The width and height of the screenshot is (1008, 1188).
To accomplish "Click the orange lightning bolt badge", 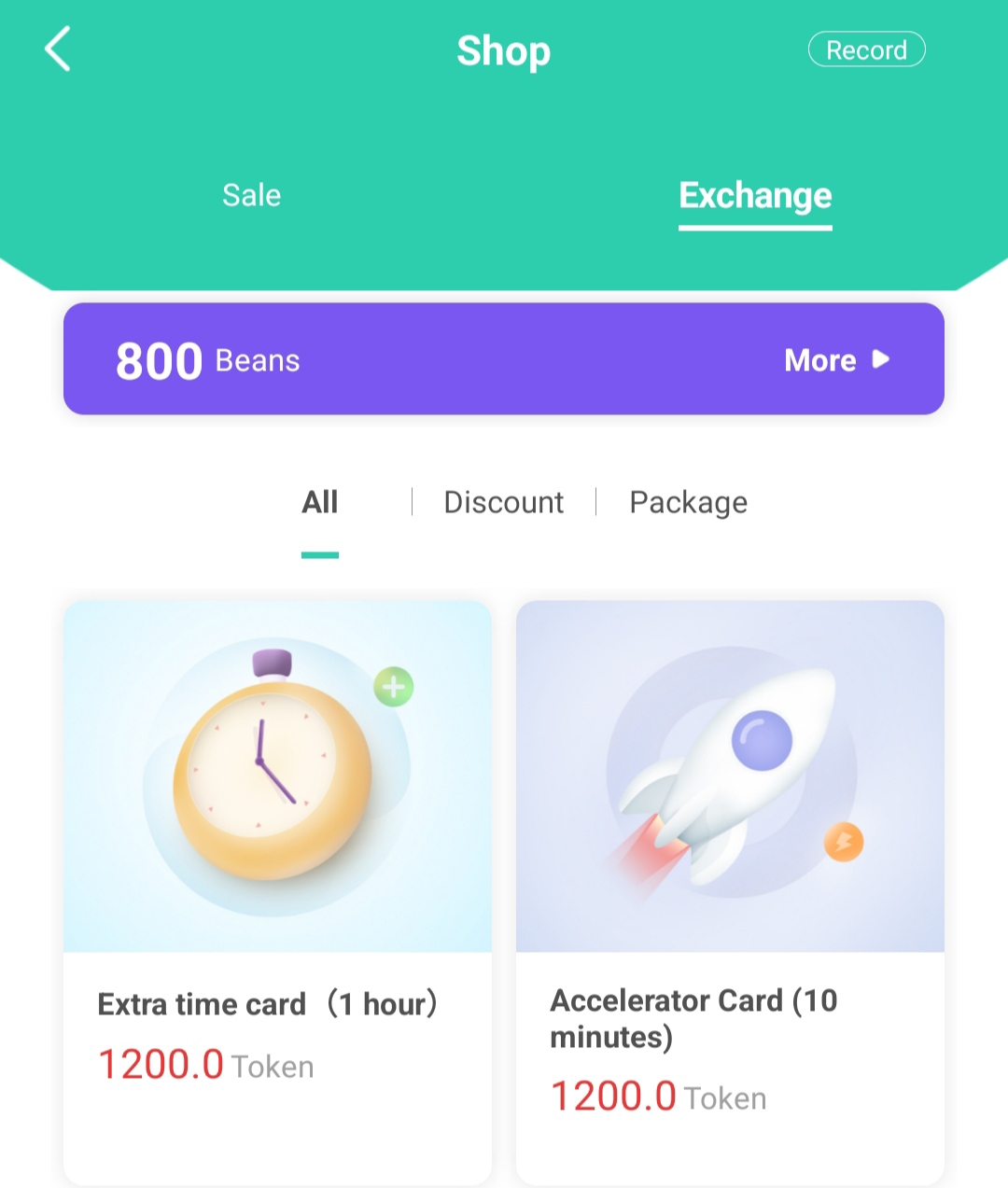I will [844, 843].
